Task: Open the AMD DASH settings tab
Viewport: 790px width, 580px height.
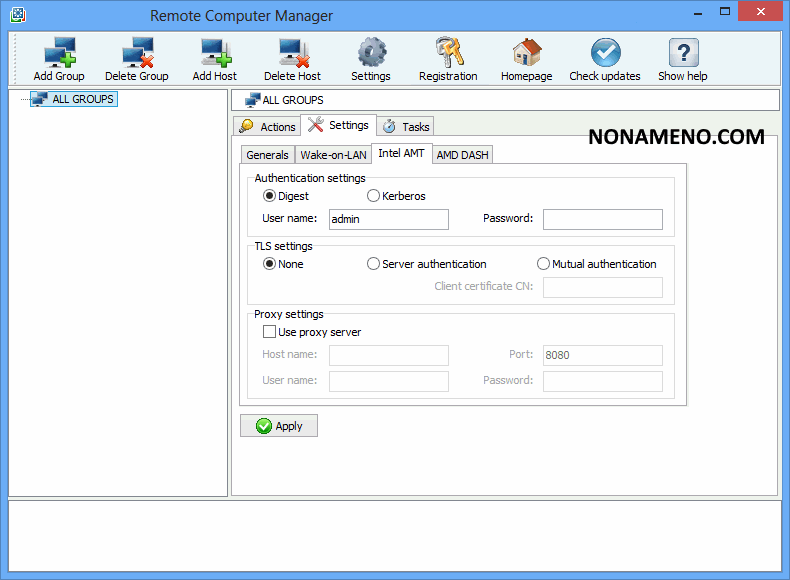Action: click(462, 155)
